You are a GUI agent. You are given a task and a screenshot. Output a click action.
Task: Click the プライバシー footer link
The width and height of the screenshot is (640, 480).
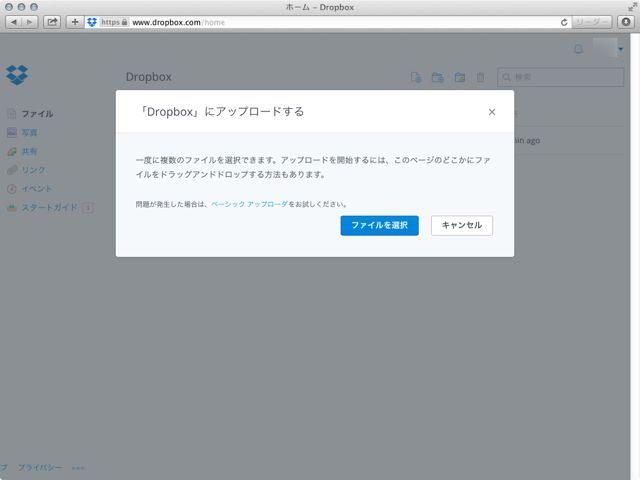tap(40, 467)
